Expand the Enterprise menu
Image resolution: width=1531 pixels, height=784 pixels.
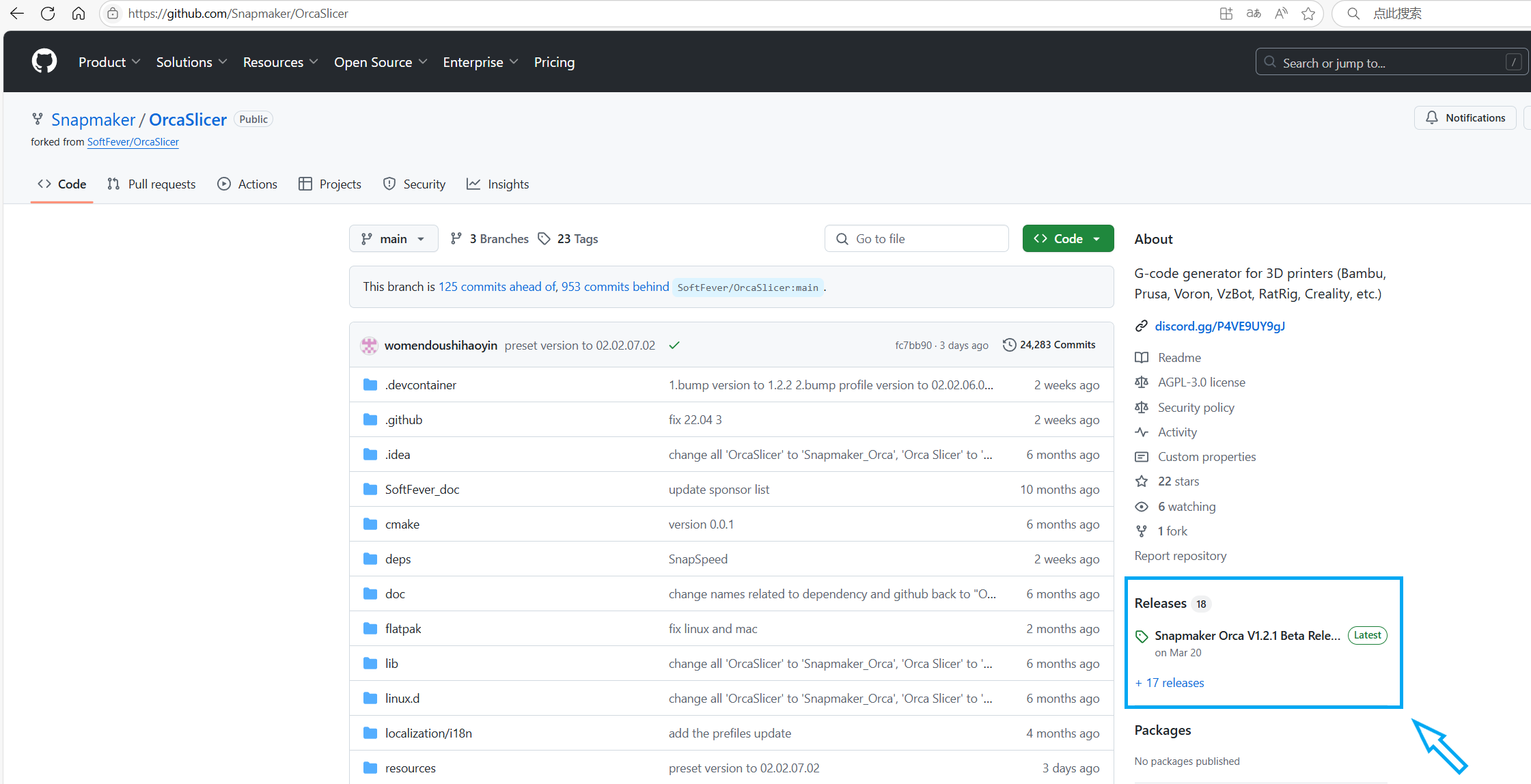[481, 62]
